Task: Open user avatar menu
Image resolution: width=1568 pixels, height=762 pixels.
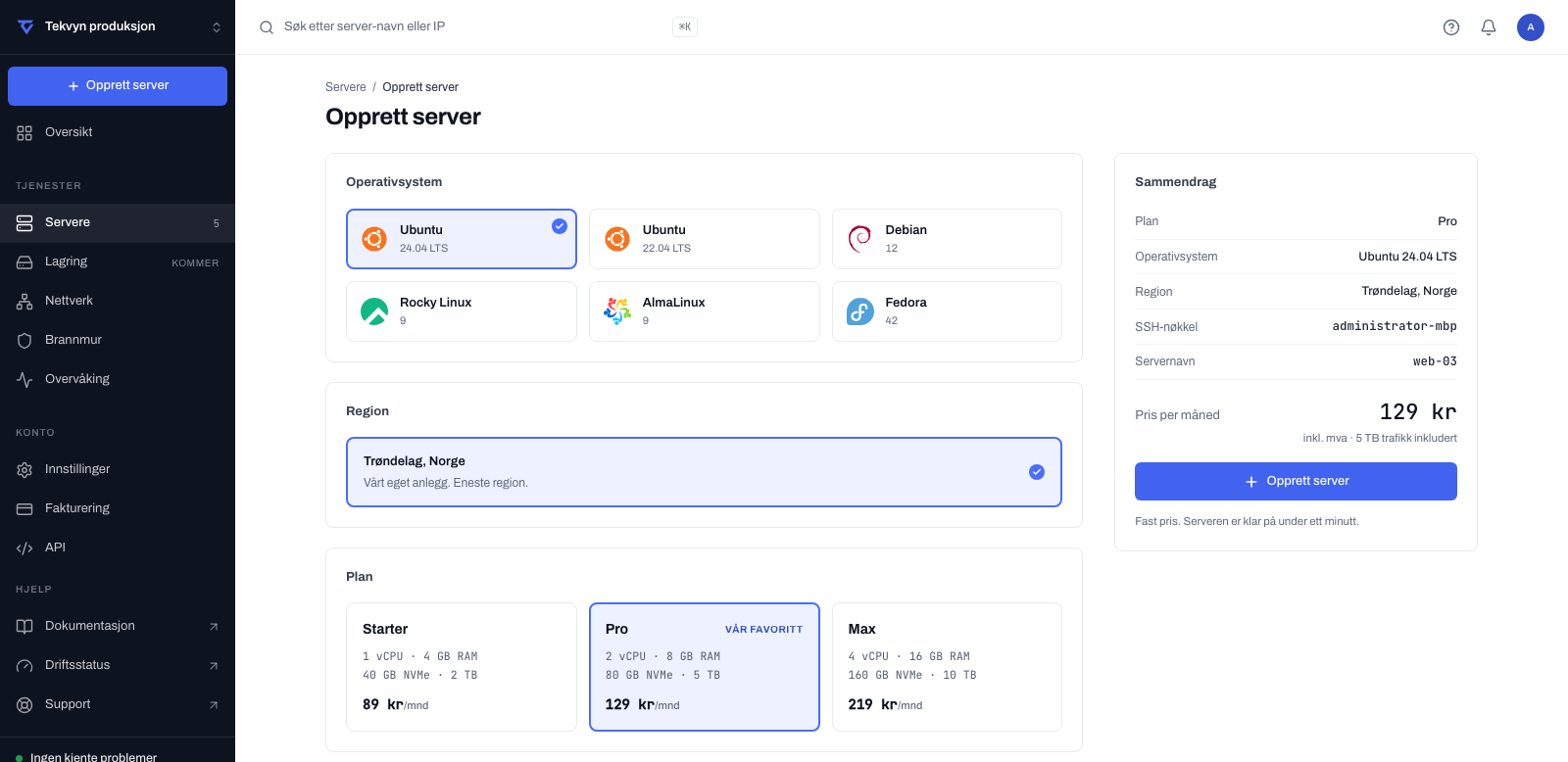Action: (x=1531, y=27)
